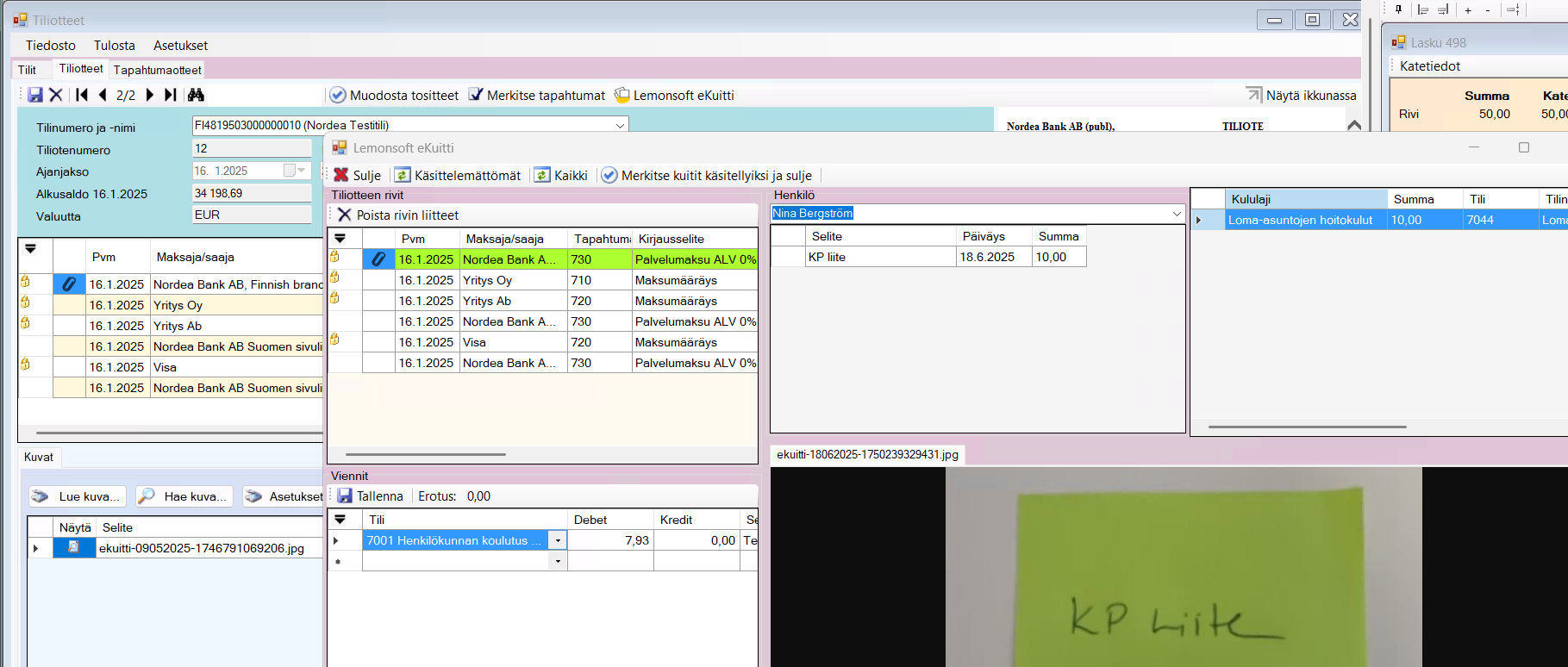Show Käsittelemättömät receipts
Image resolution: width=1568 pixels, height=667 pixels.
(x=458, y=175)
